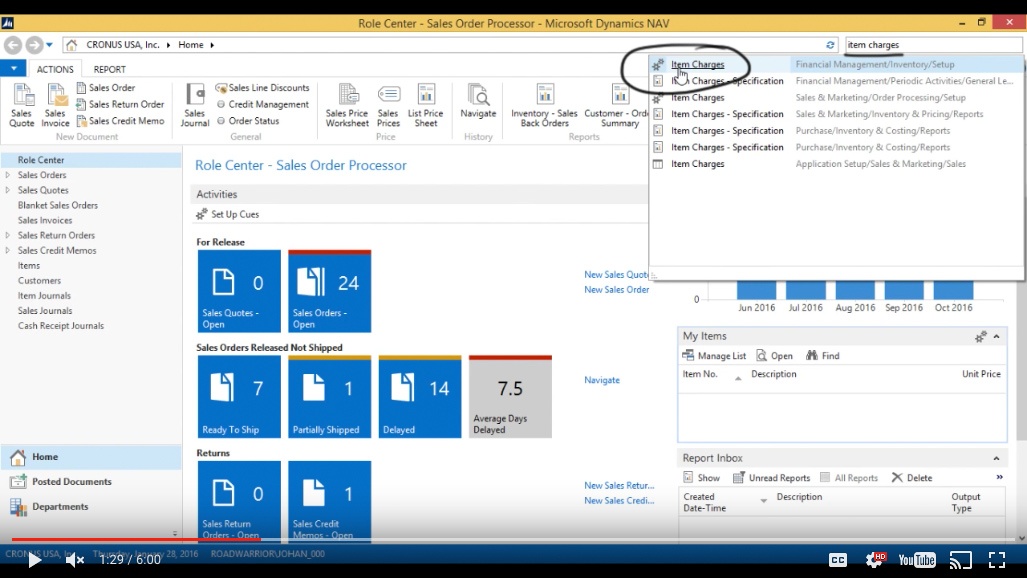Open Sales Invoices in navigation pane
Image resolution: width=1027 pixels, height=578 pixels.
pos(45,220)
